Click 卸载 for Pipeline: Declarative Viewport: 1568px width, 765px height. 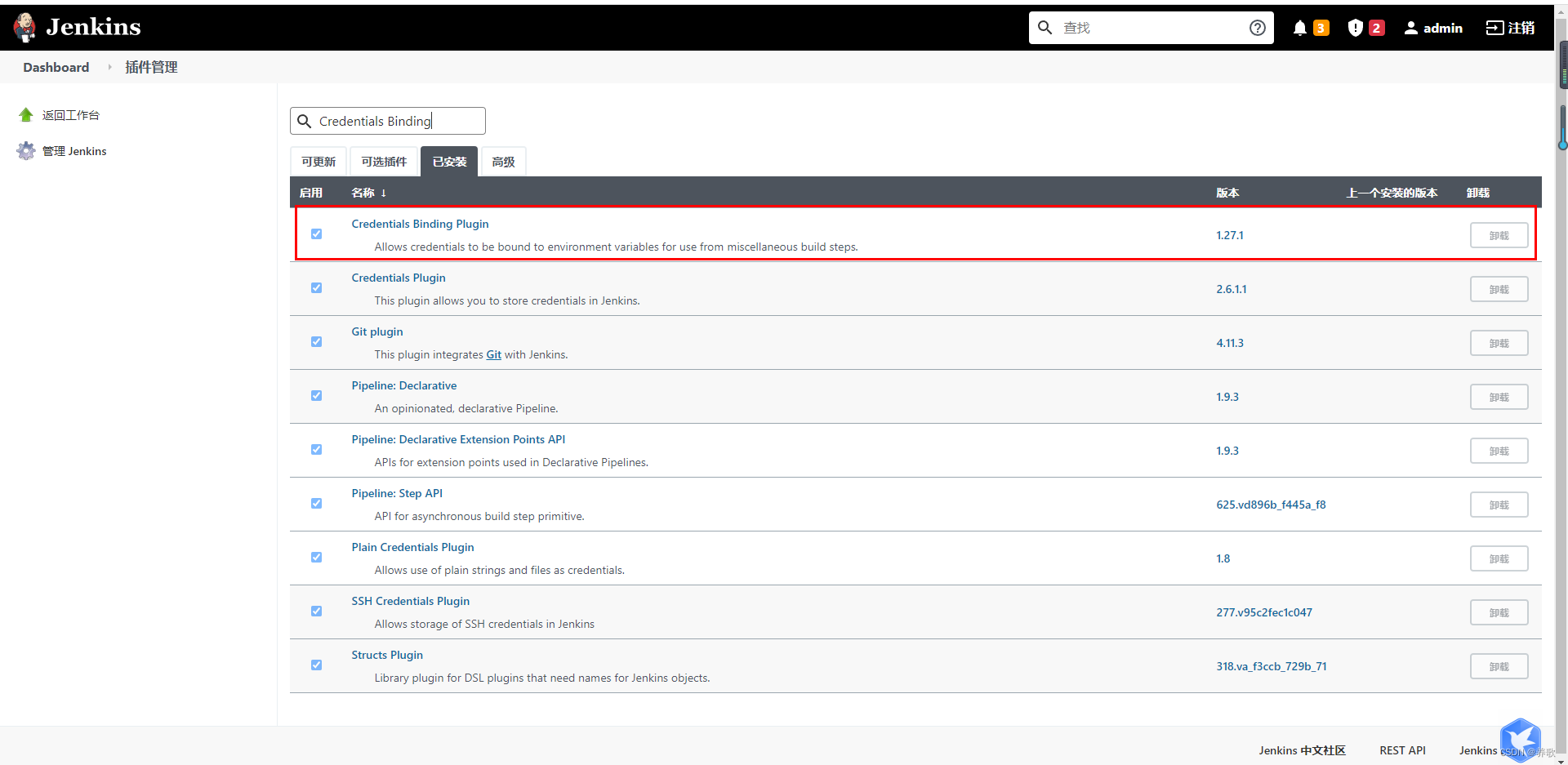click(1499, 397)
